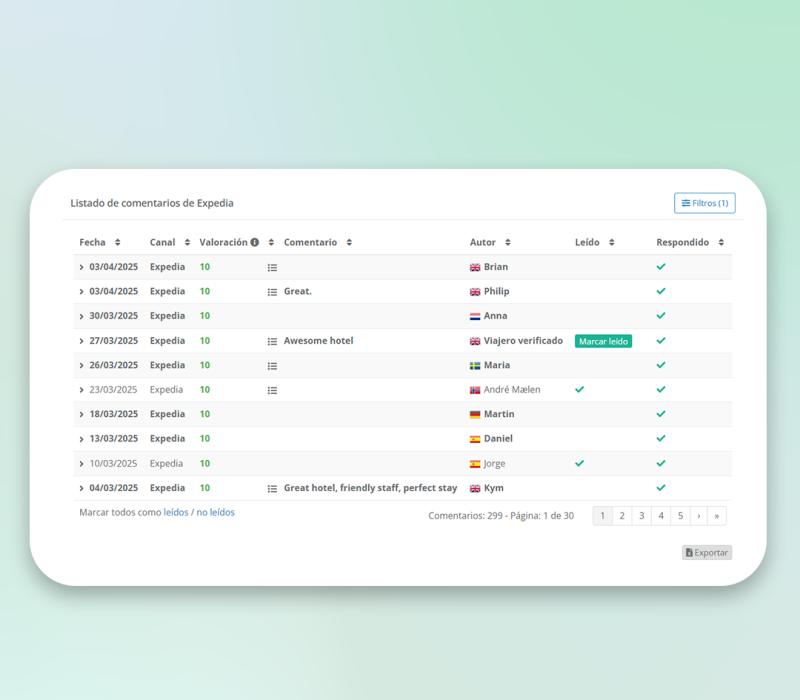Click responded checkmark in Anna row
The image size is (800, 700).
tap(661, 315)
